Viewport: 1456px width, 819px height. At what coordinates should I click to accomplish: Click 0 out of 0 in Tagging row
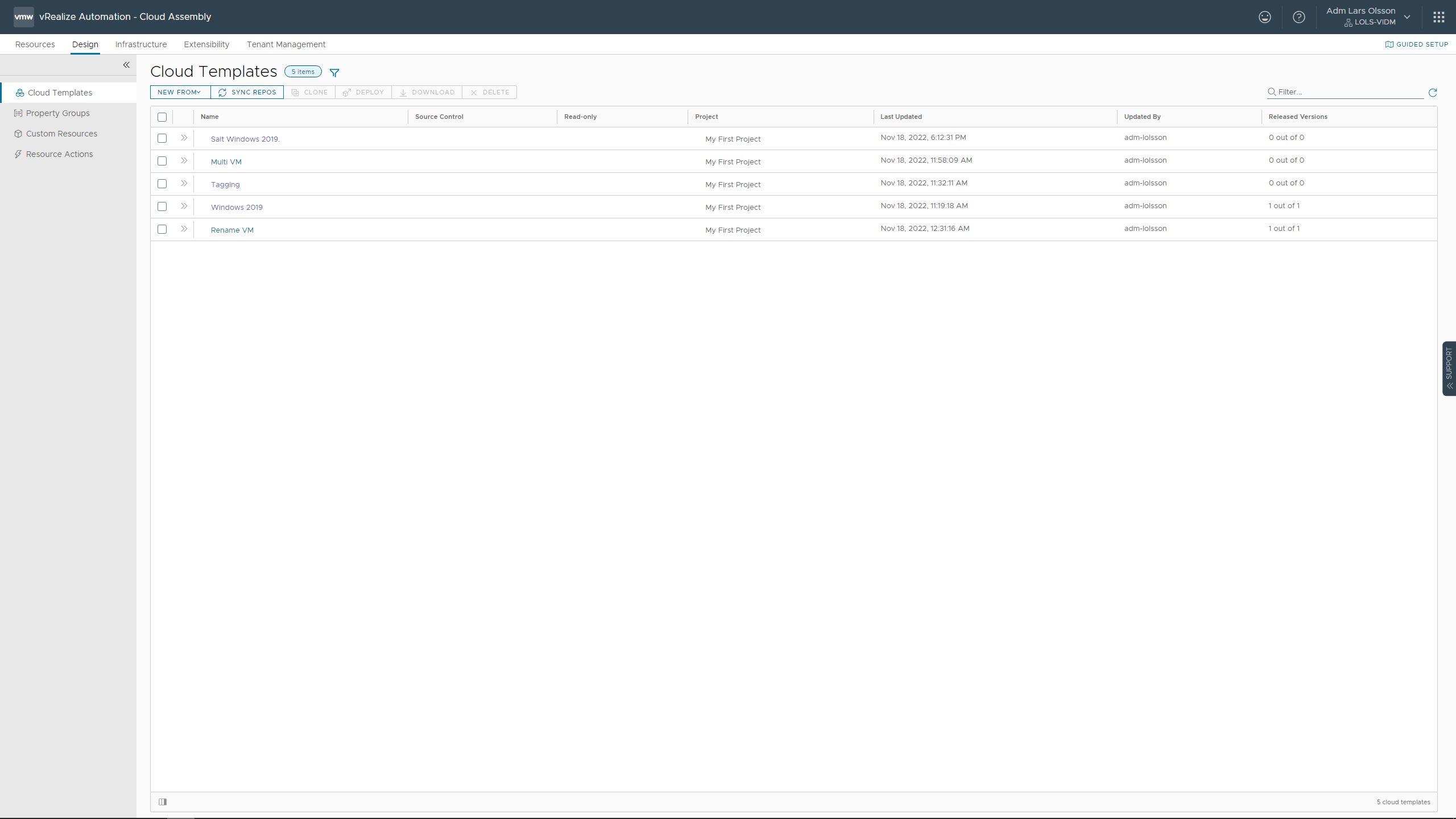(x=1287, y=183)
